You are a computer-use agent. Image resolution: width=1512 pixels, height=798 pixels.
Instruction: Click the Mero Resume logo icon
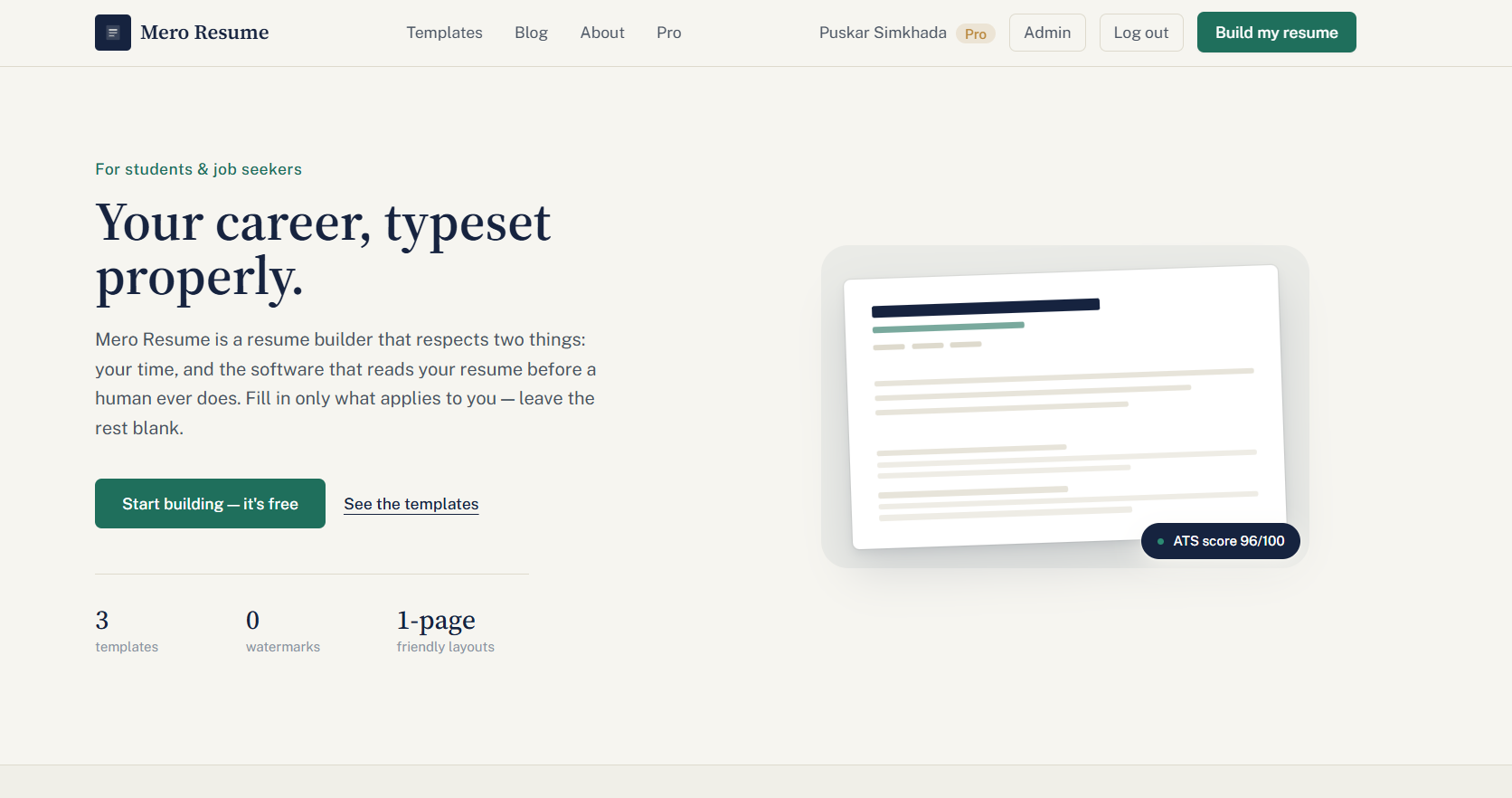tap(113, 33)
